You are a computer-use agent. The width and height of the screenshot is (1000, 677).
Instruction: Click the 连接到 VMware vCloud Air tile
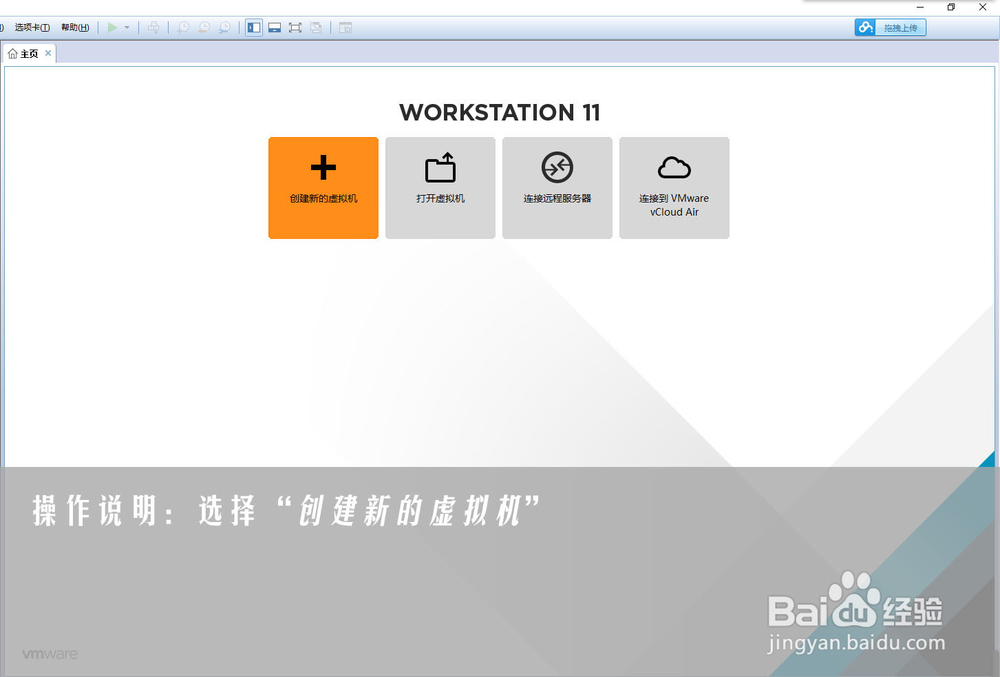tap(674, 188)
